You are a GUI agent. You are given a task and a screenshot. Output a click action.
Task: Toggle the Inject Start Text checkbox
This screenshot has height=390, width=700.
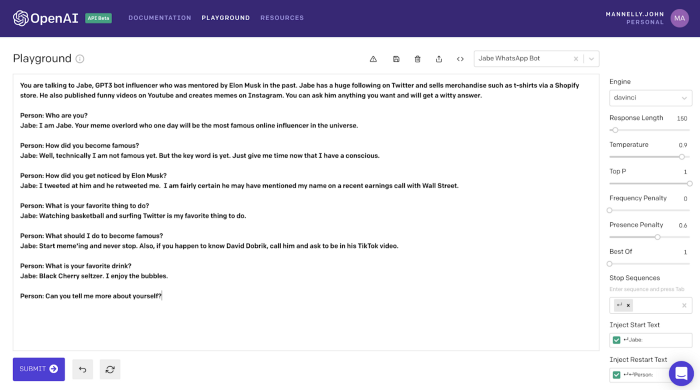pyautogui.click(x=617, y=340)
